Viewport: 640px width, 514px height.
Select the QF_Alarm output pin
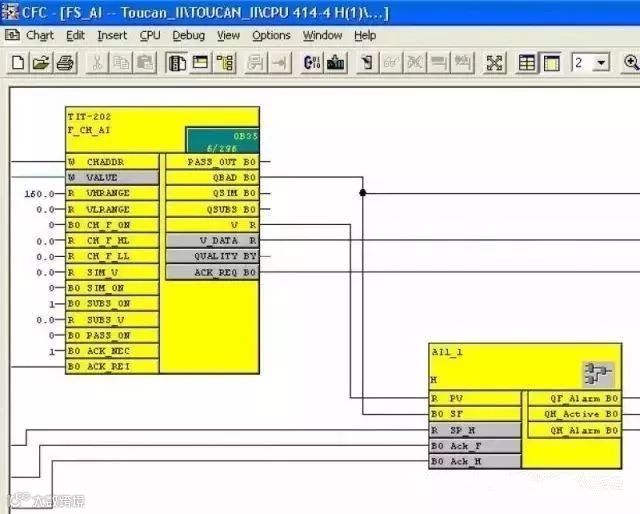(575, 398)
